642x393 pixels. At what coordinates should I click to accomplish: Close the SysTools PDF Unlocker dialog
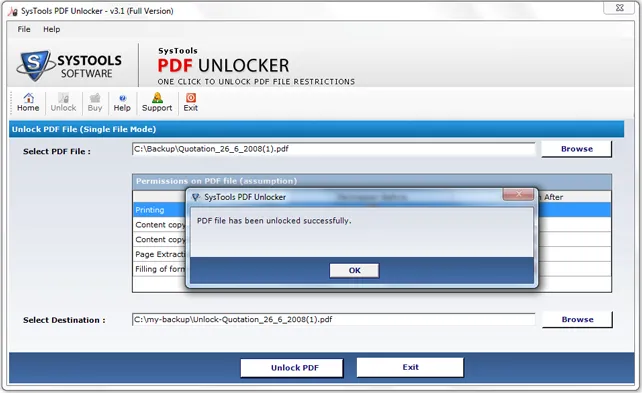[x=518, y=194]
